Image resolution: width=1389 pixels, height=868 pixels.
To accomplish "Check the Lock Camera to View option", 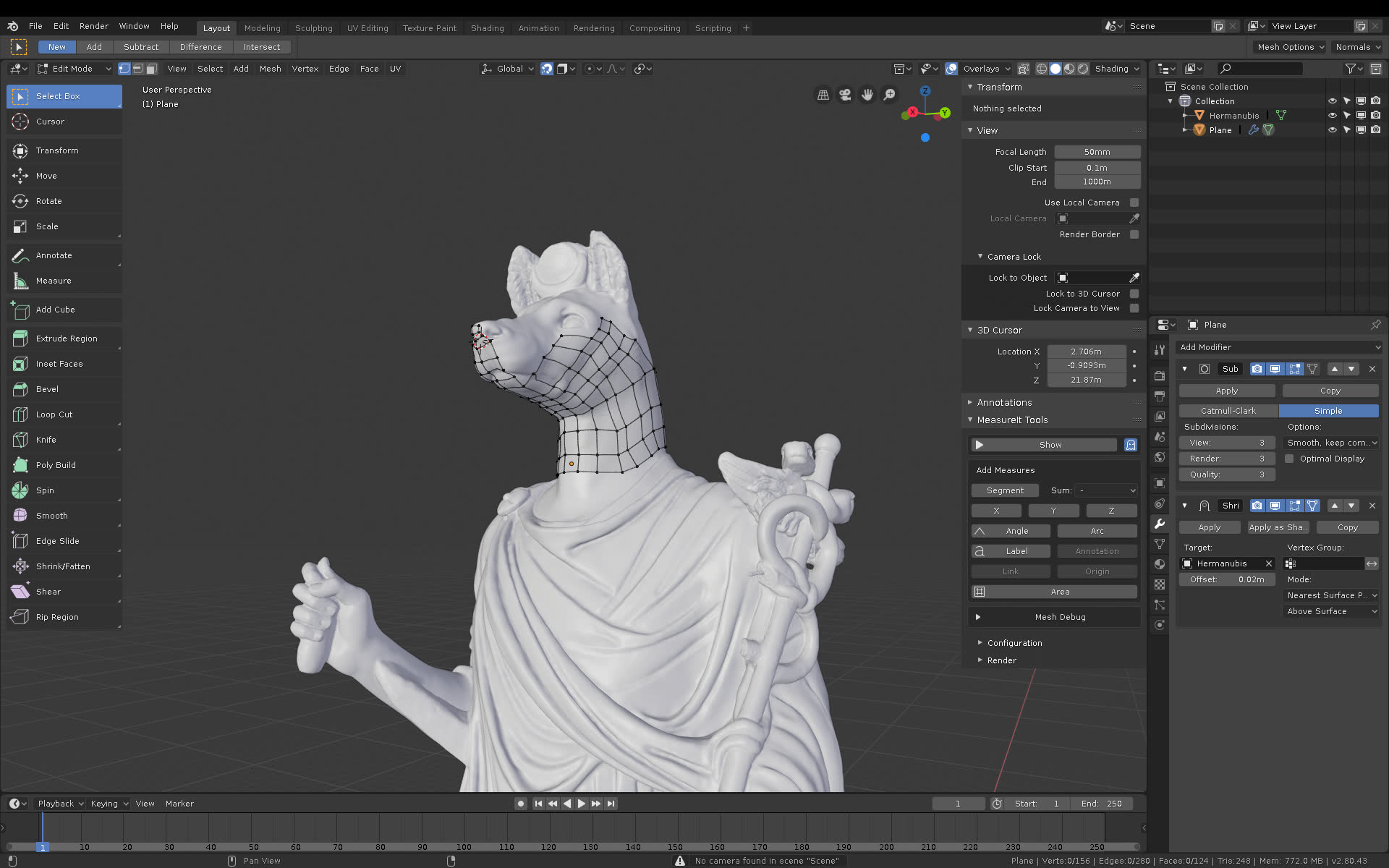I will (1134, 308).
